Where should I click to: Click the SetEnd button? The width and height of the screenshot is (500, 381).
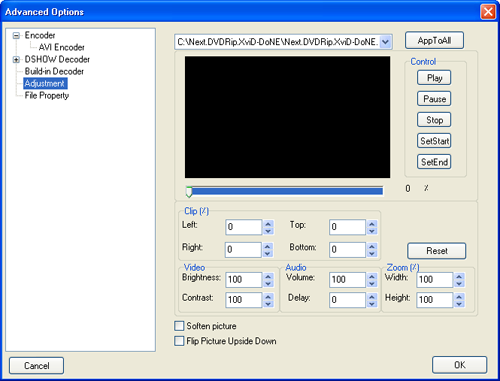(434, 162)
